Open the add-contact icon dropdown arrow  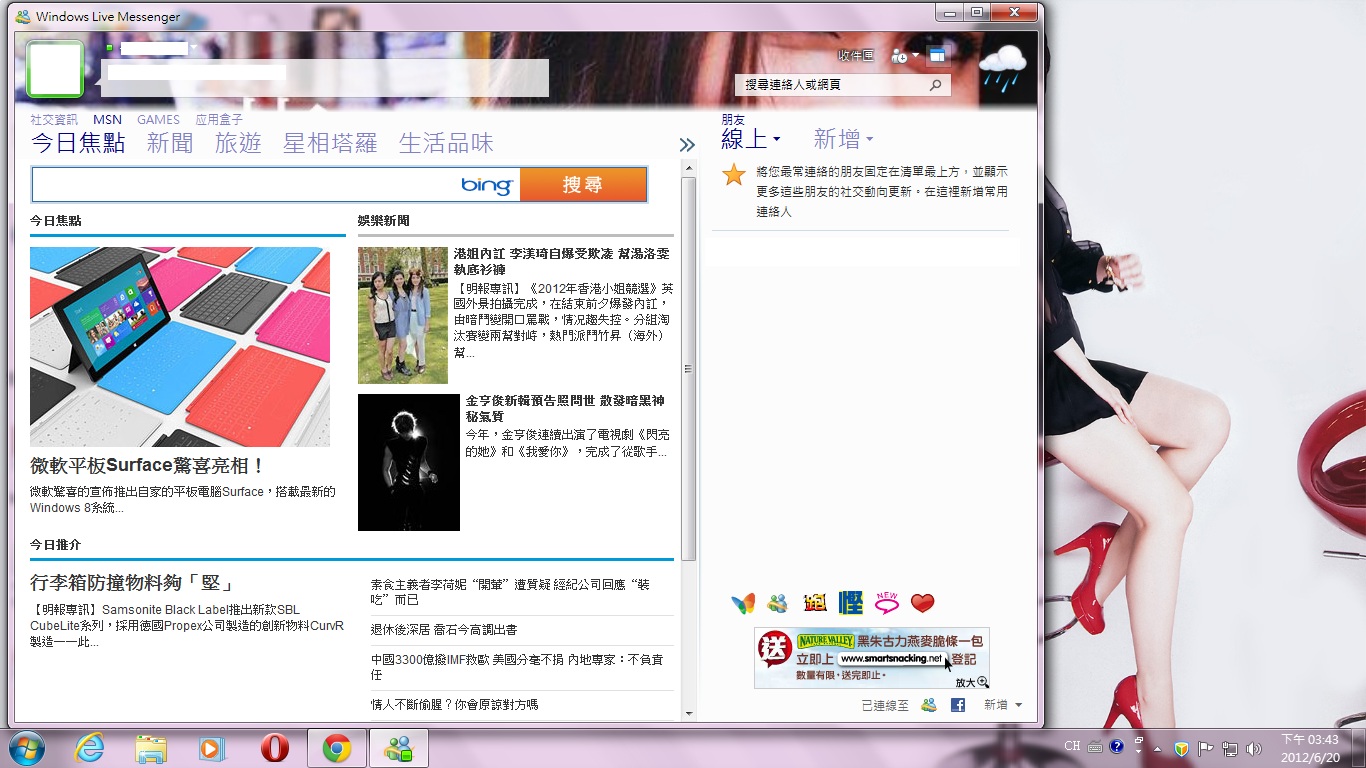pyautogui.click(x=915, y=57)
